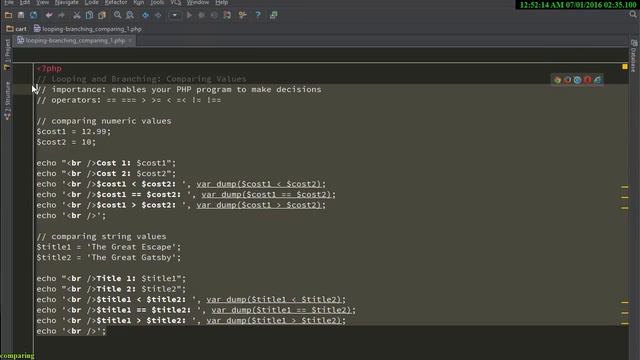Click the Synchronize refresh icon

(33, 15)
